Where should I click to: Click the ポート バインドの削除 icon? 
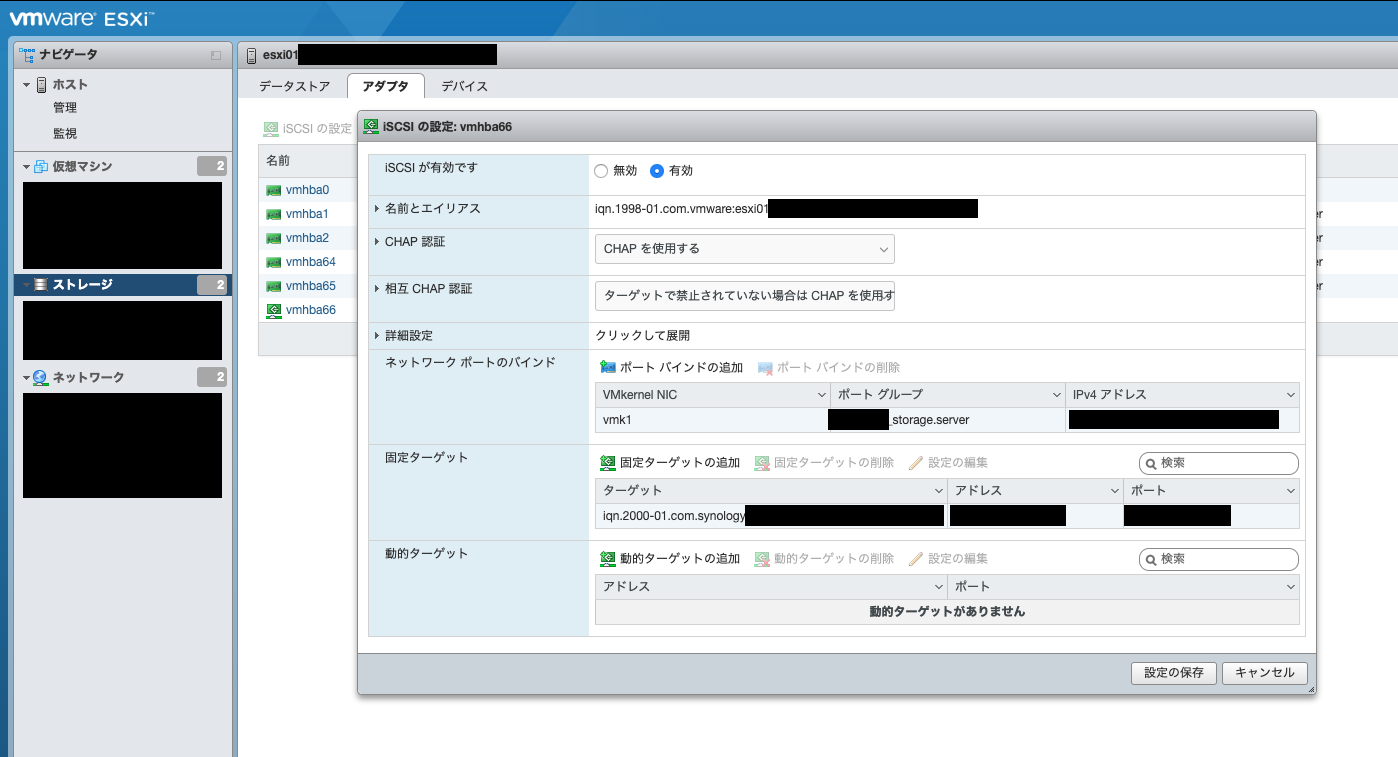pyautogui.click(x=765, y=368)
